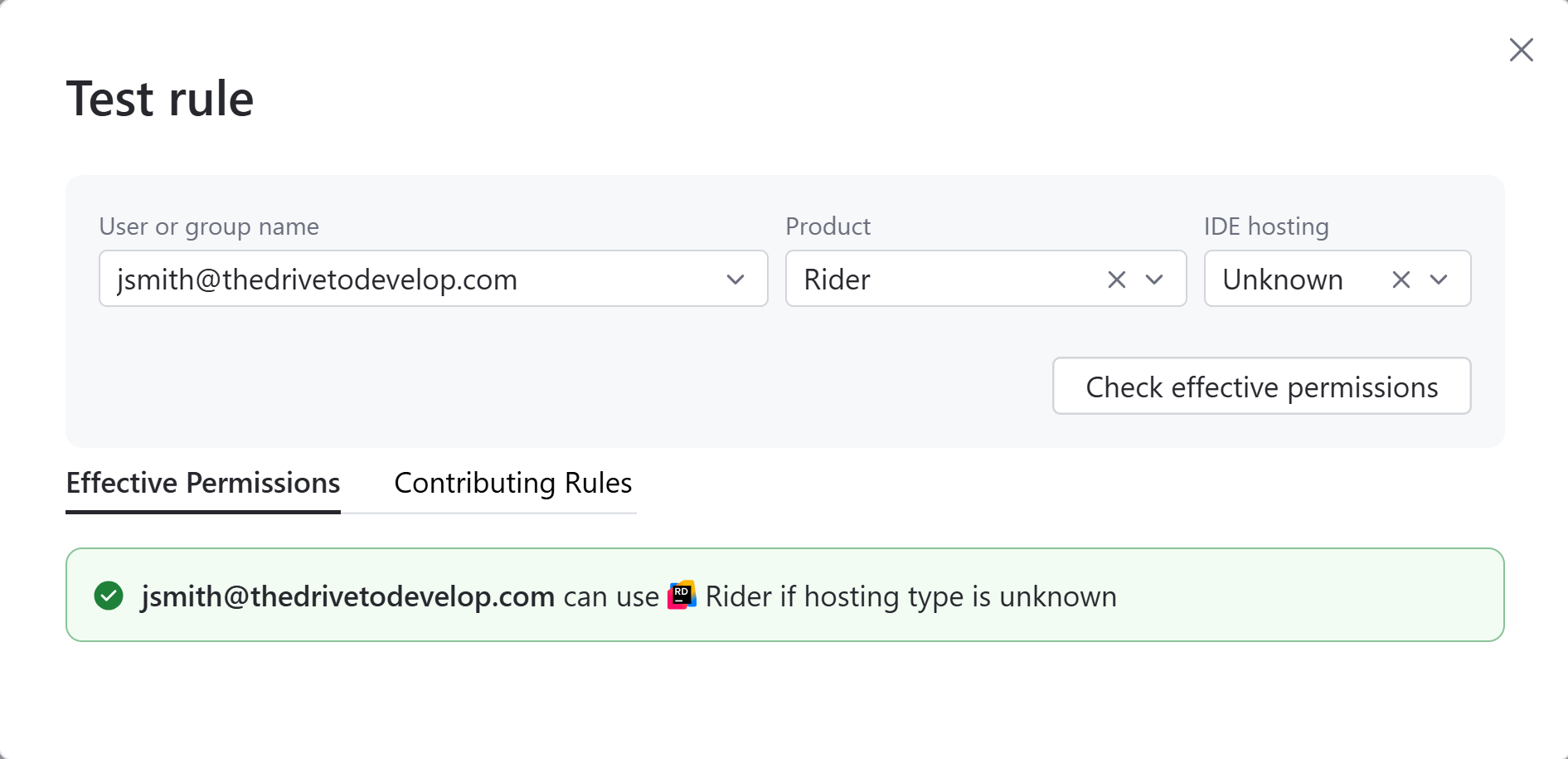Expand the user or group name chevron
Viewport: 1568px width, 759px height.
pyautogui.click(x=735, y=280)
